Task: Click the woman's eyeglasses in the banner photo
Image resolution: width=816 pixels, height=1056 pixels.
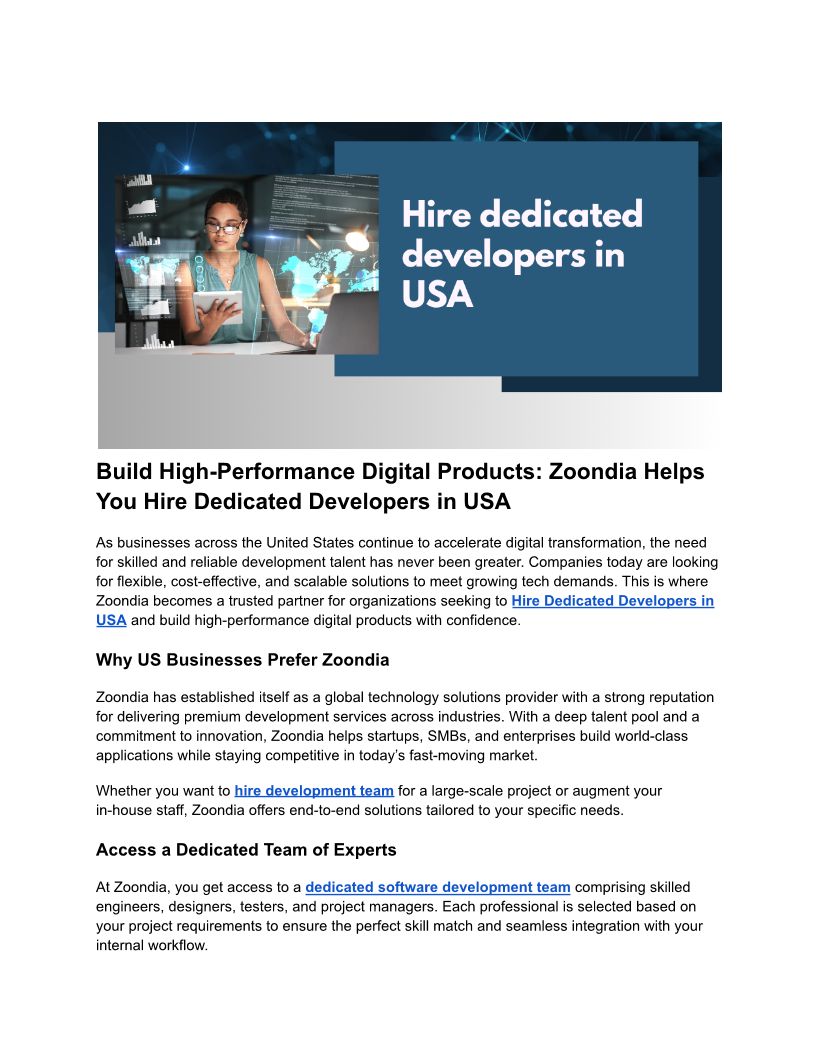Action: [229, 228]
